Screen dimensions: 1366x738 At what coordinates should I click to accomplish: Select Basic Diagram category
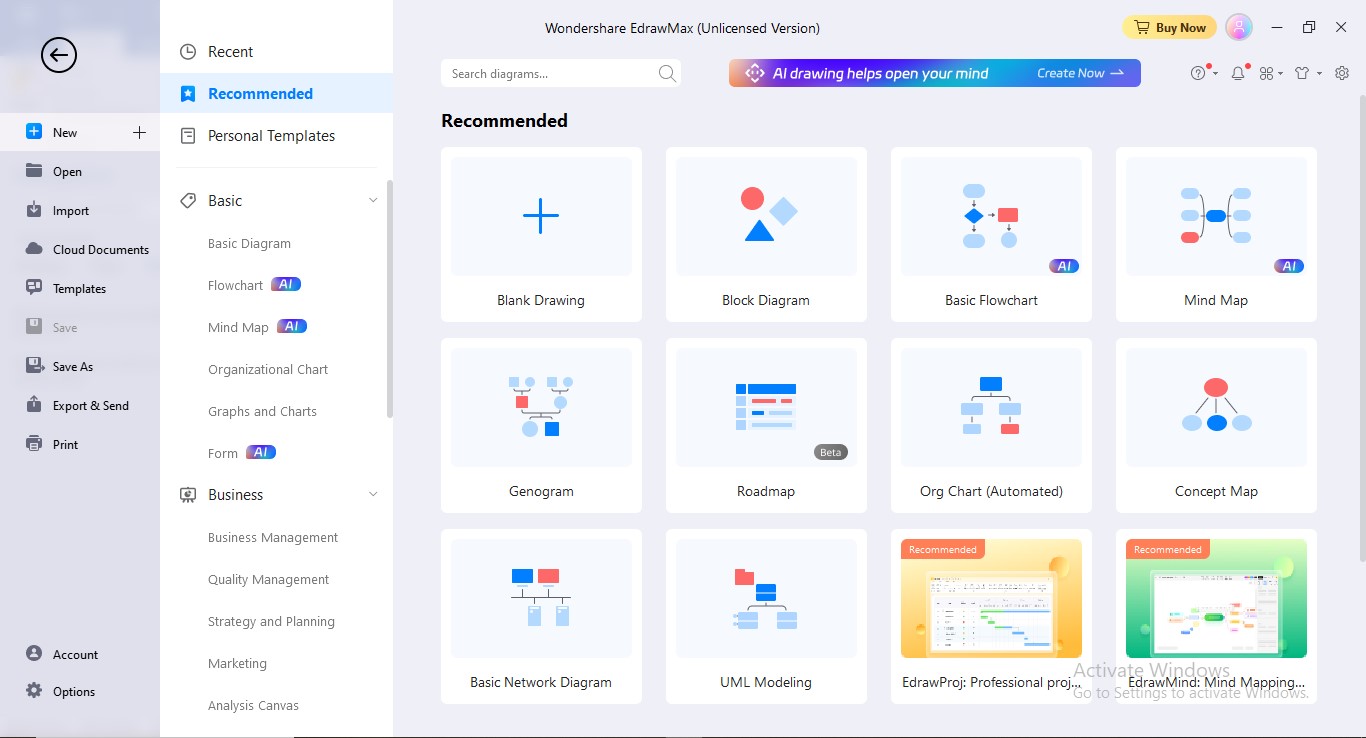coord(249,243)
